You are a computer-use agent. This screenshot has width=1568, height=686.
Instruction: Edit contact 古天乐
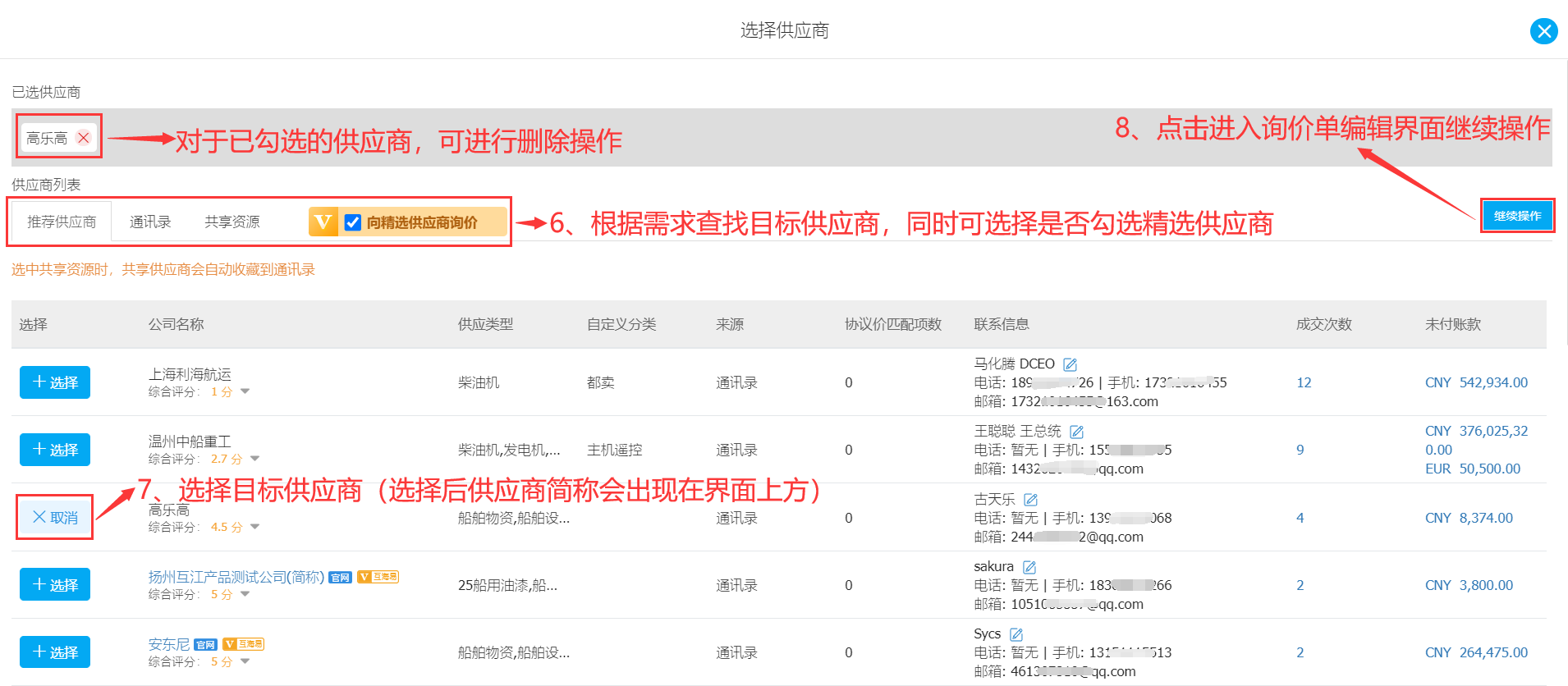(x=1031, y=500)
